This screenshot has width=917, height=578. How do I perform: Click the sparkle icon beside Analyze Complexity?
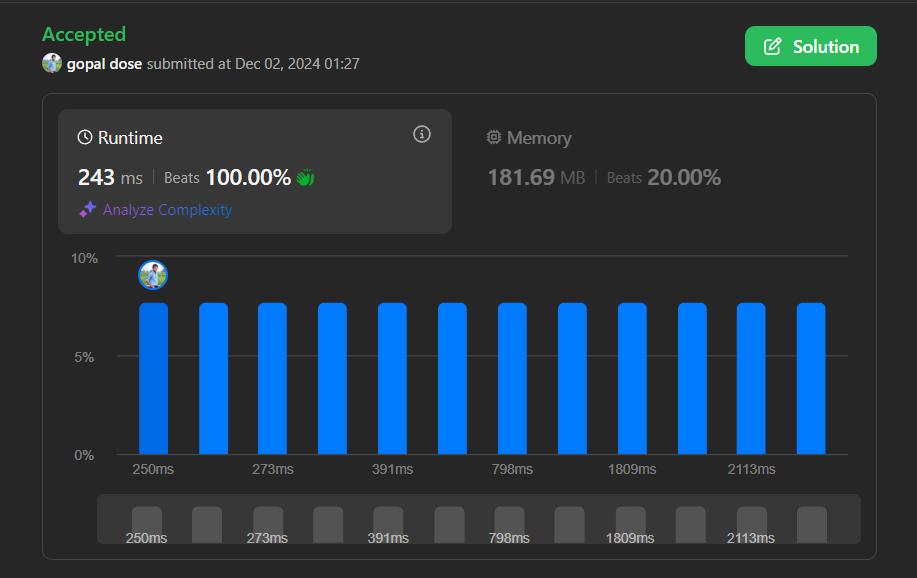coord(88,209)
